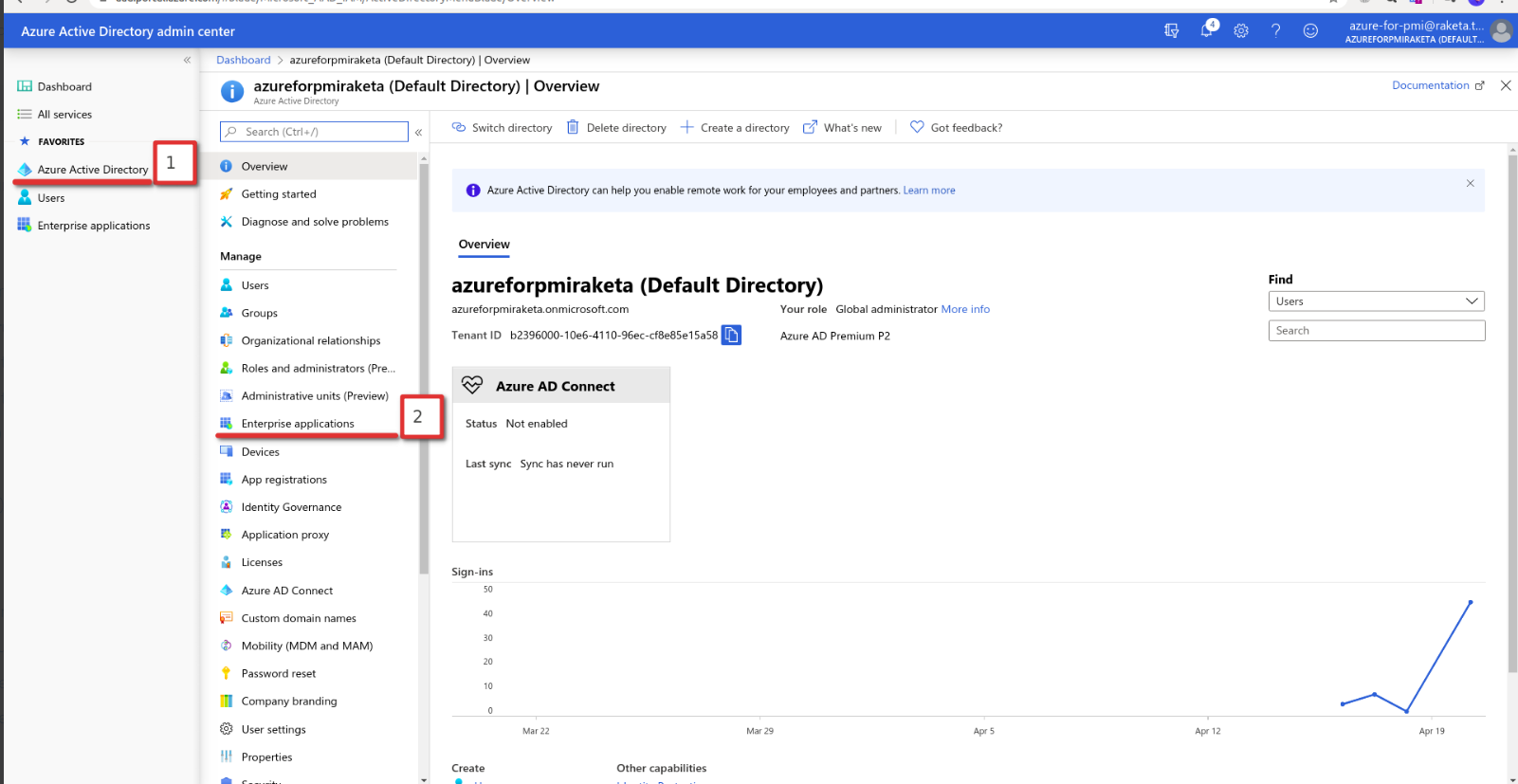
Task: Copy the Tenant ID to clipboard
Action: 731,335
